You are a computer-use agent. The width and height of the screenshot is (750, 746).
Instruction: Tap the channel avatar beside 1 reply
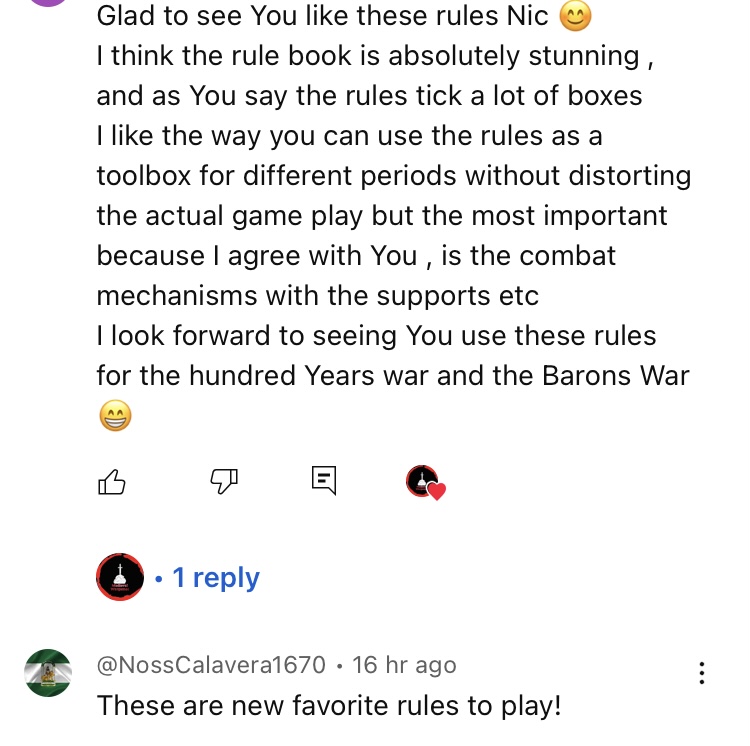click(x=120, y=577)
